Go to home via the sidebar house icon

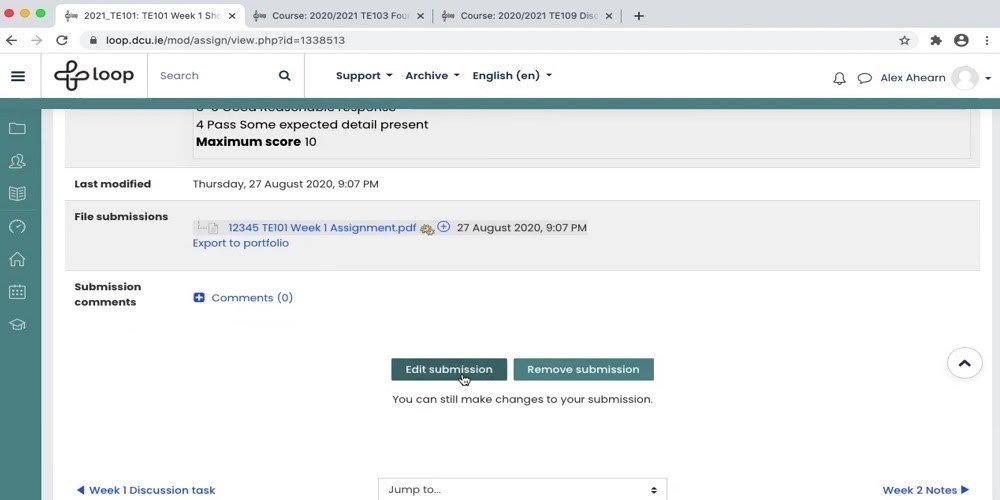pyautogui.click(x=17, y=259)
